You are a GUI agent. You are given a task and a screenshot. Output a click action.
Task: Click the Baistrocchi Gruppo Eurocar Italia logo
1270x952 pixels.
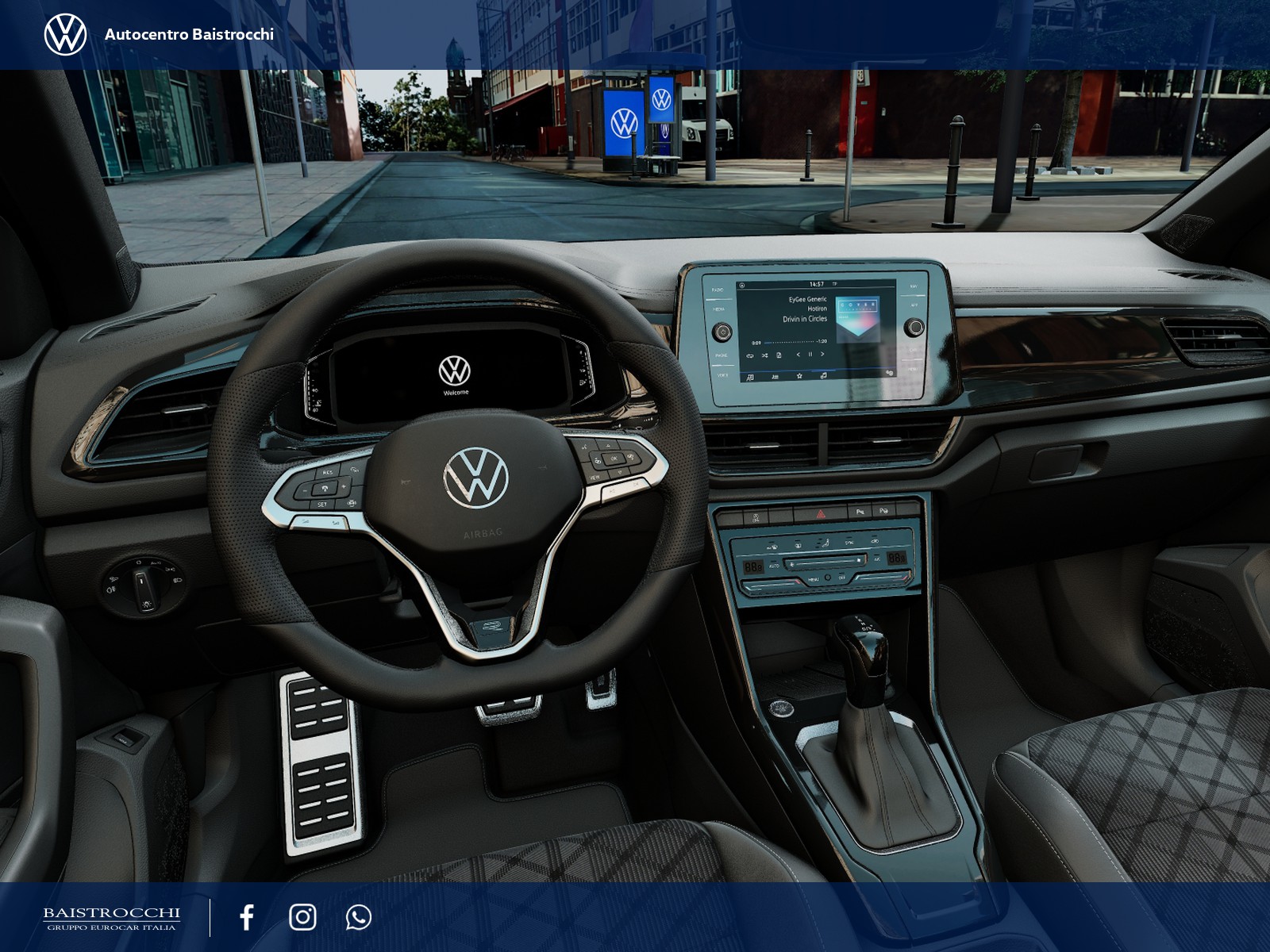point(111,918)
